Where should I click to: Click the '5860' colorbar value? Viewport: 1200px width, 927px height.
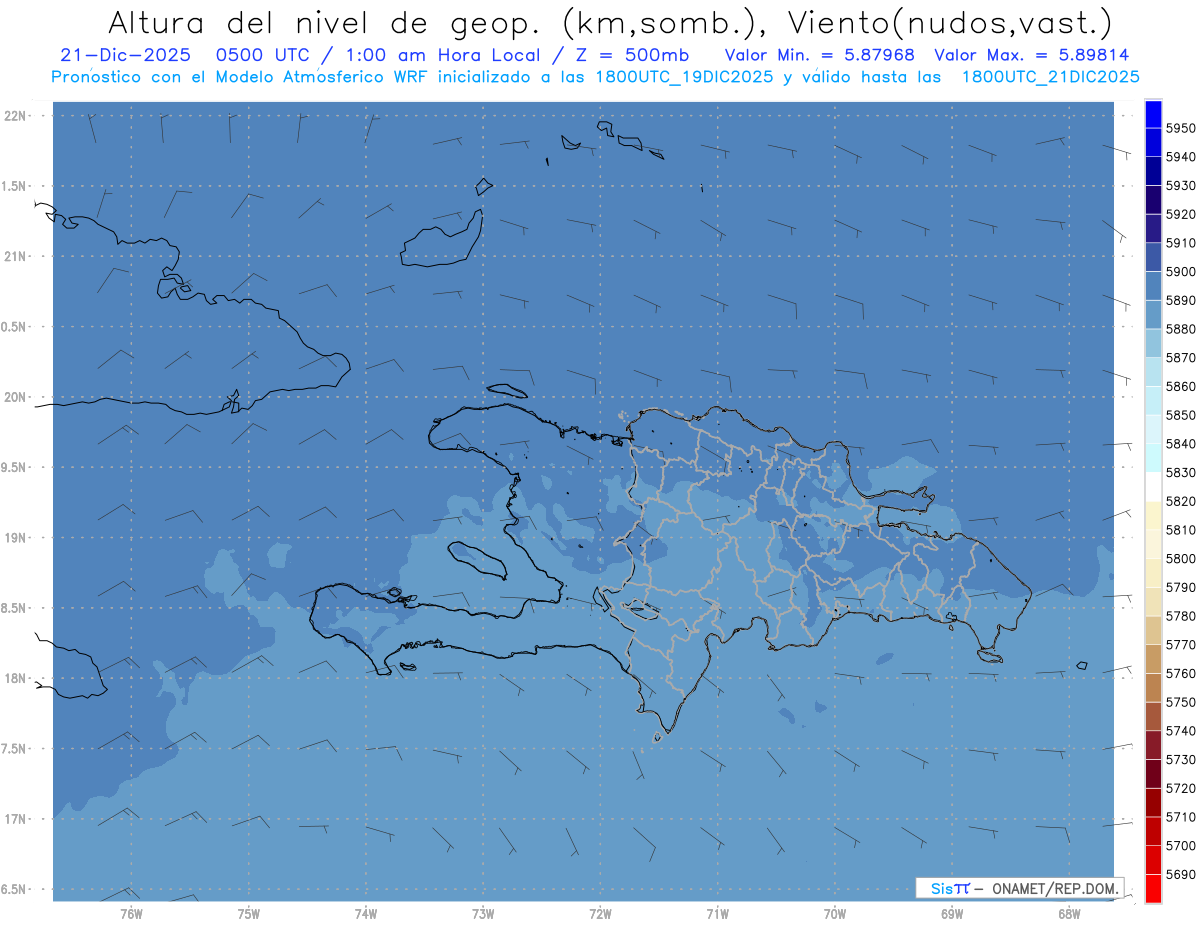point(1181,386)
